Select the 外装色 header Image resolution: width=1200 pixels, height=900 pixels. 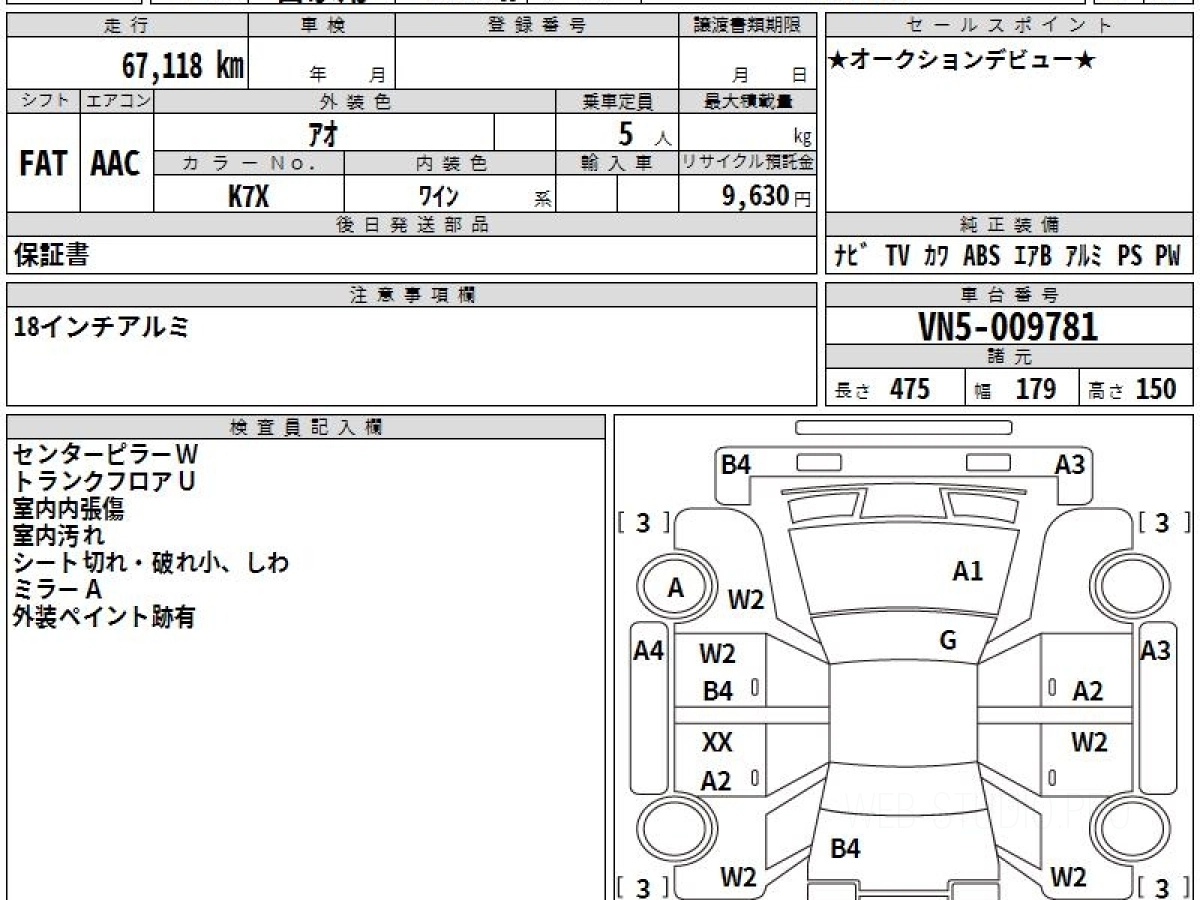point(355,101)
